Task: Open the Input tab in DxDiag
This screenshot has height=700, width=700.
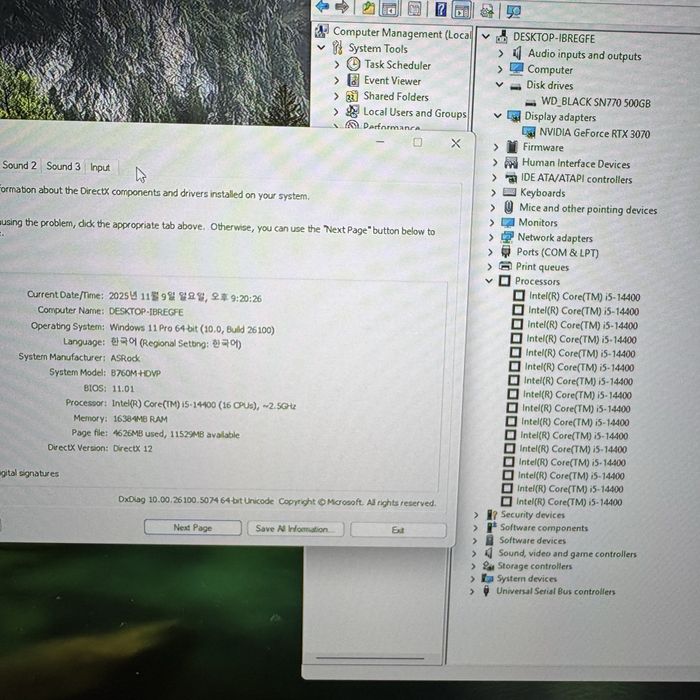Action: pos(100,167)
